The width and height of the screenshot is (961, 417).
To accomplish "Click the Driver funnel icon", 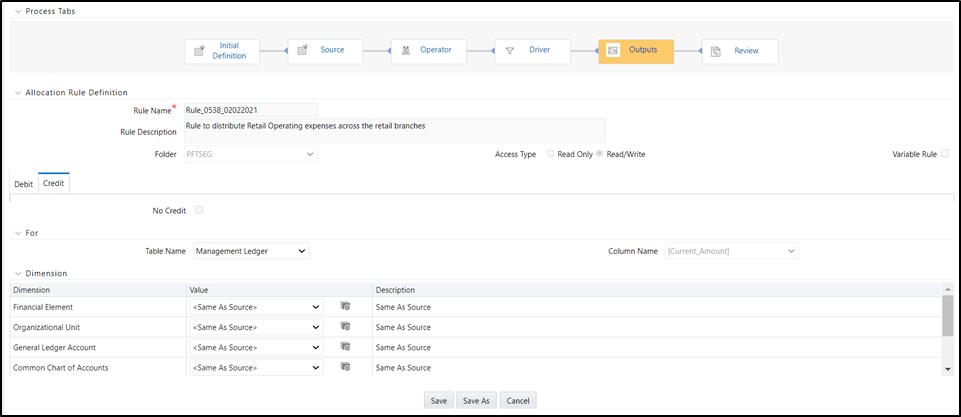I will (509, 52).
